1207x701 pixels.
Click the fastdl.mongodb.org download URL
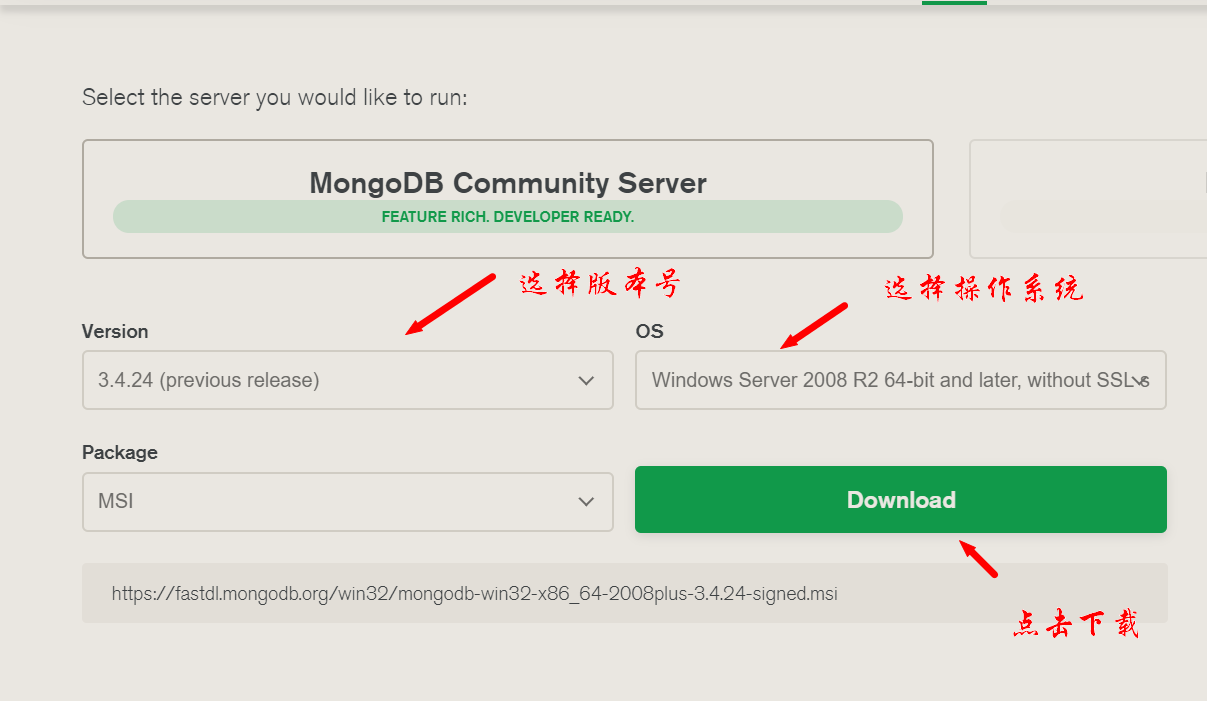(x=475, y=593)
